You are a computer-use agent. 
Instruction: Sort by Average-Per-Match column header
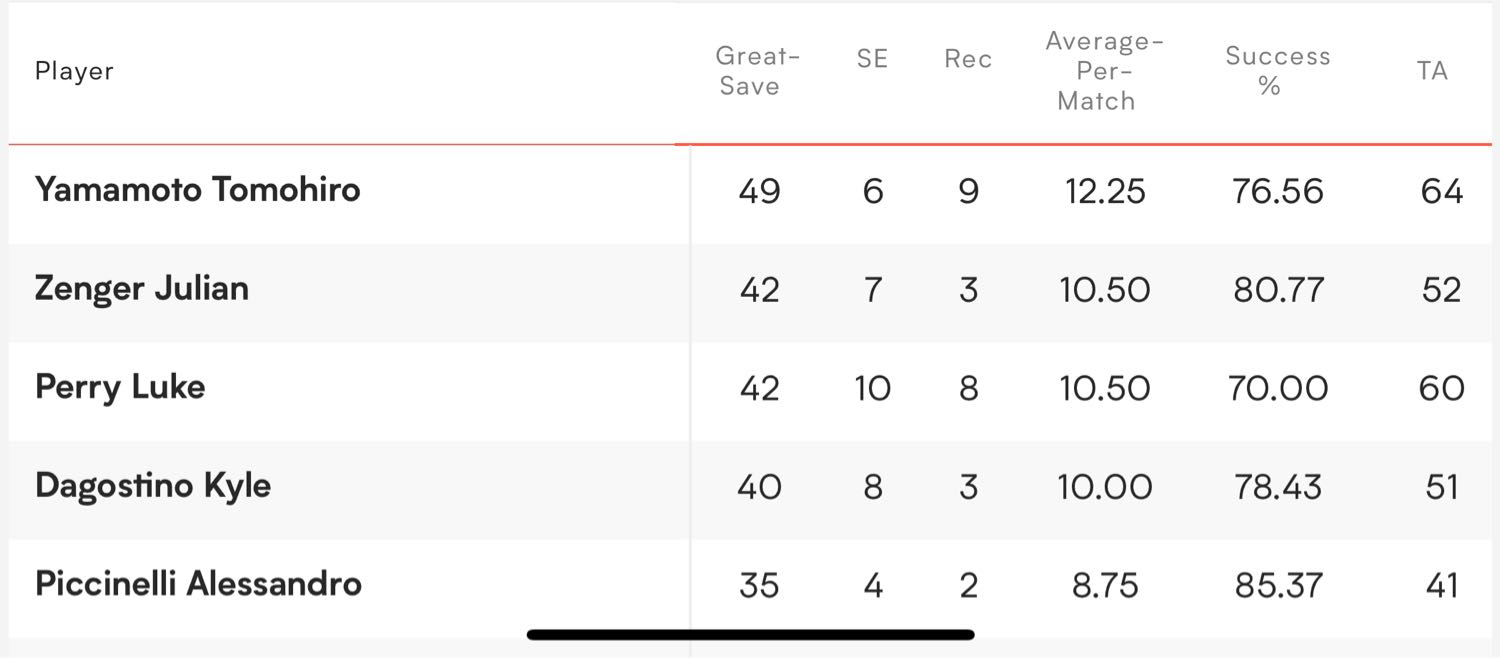1104,71
